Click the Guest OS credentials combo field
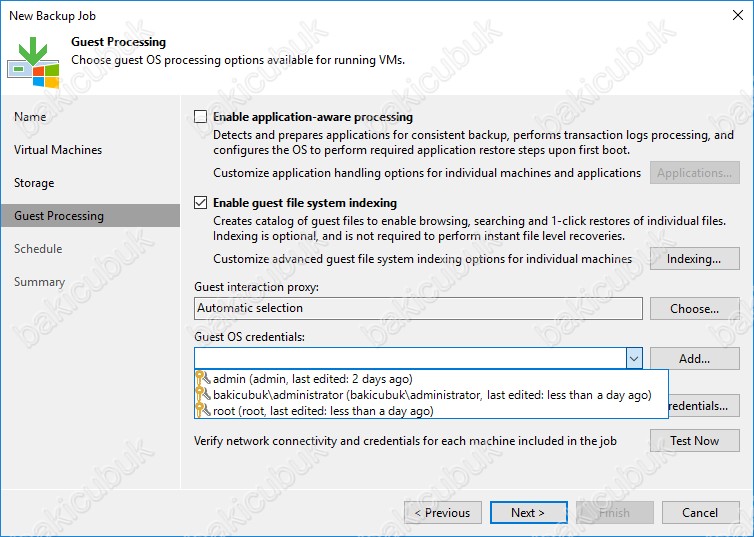This screenshot has height=537, width=754. coord(410,359)
